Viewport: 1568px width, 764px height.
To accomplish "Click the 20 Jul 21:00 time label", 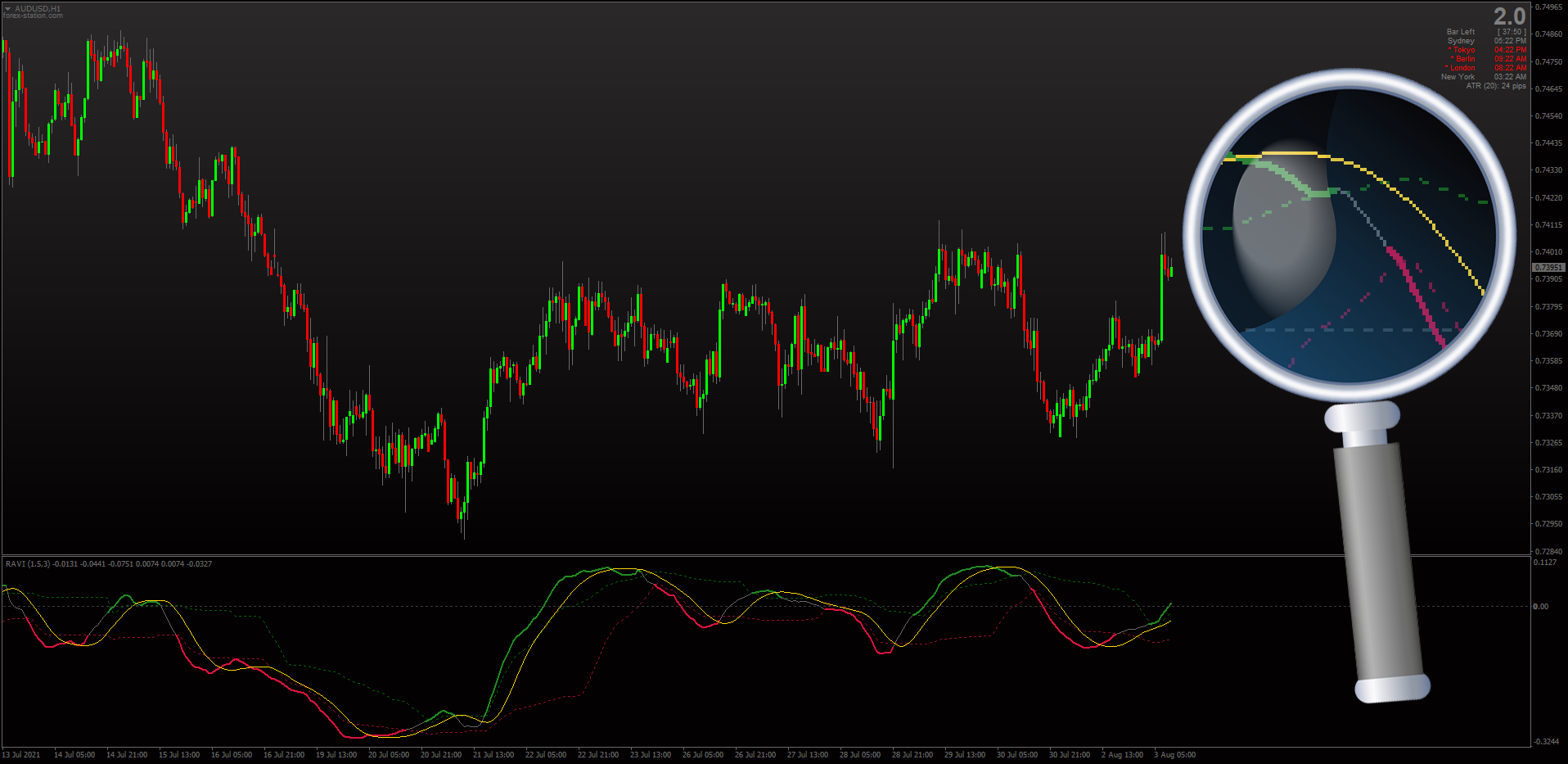I will pyautogui.click(x=441, y=755).
